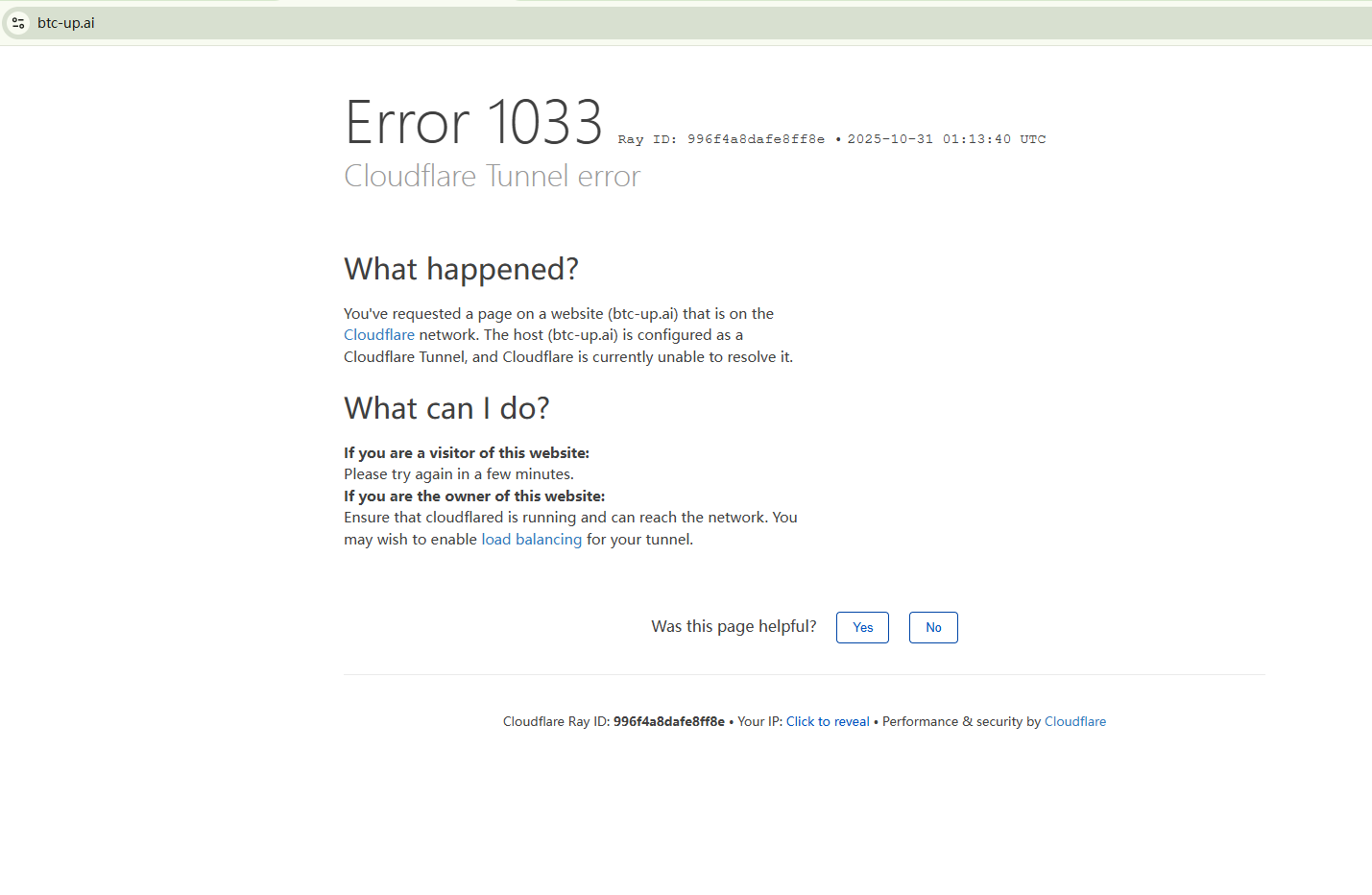Open site information icon beside btc-up.ai

click(x=18, y=23)
